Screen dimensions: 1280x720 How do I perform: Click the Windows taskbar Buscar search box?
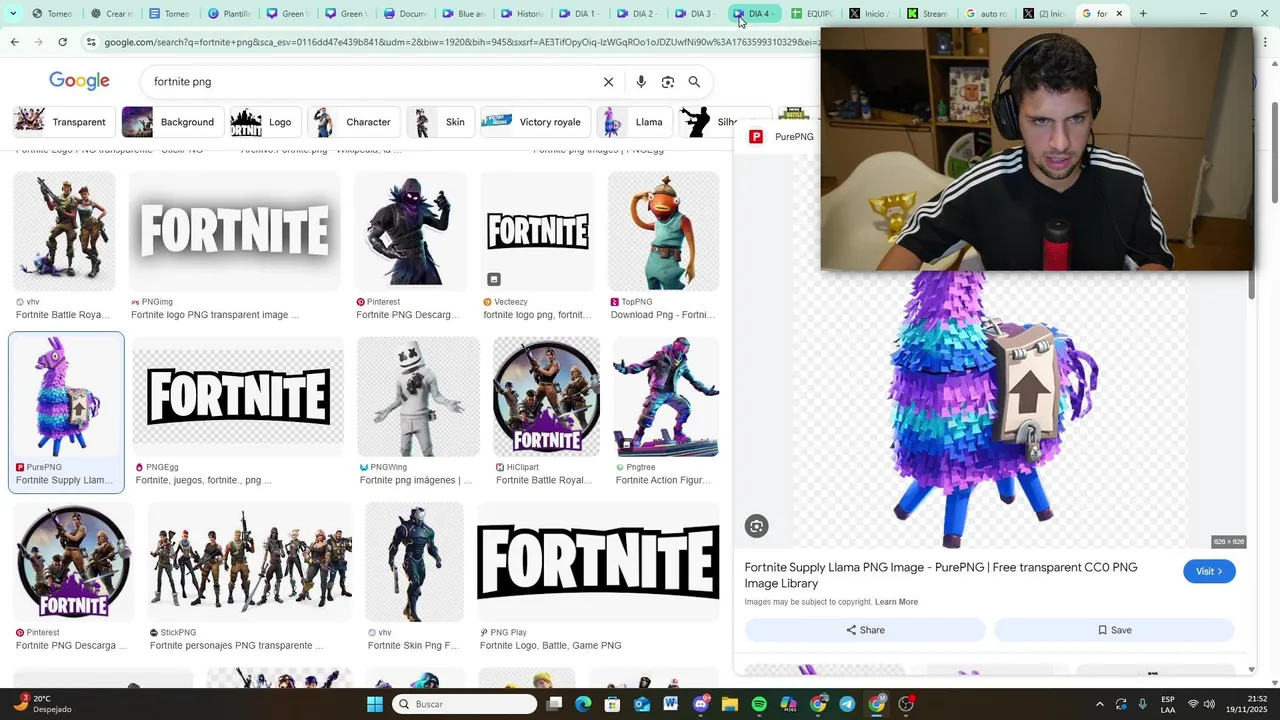[x=465, y=704]
